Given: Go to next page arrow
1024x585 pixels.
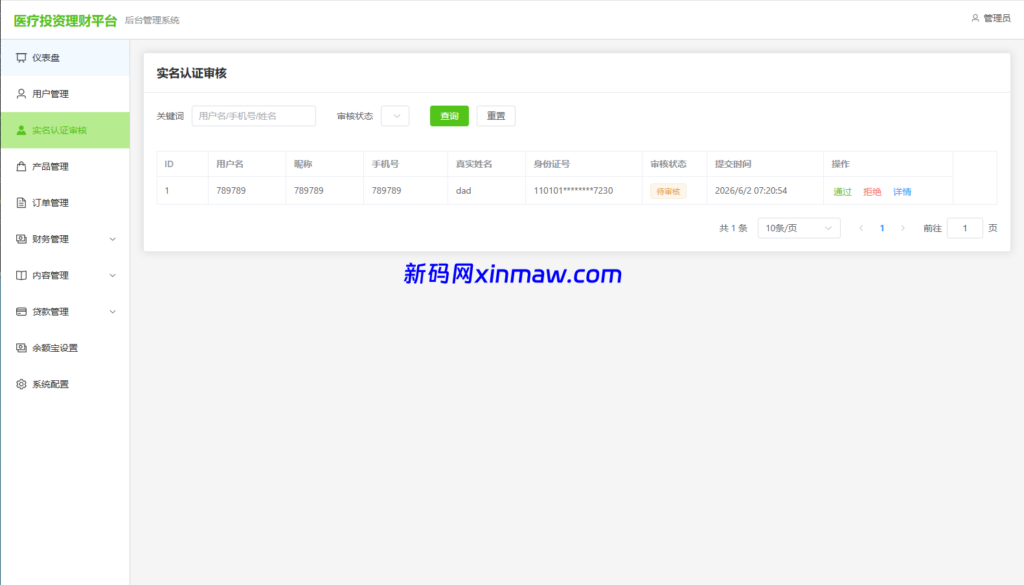Looking at the screenshot, I should click(x=903, y=228).
